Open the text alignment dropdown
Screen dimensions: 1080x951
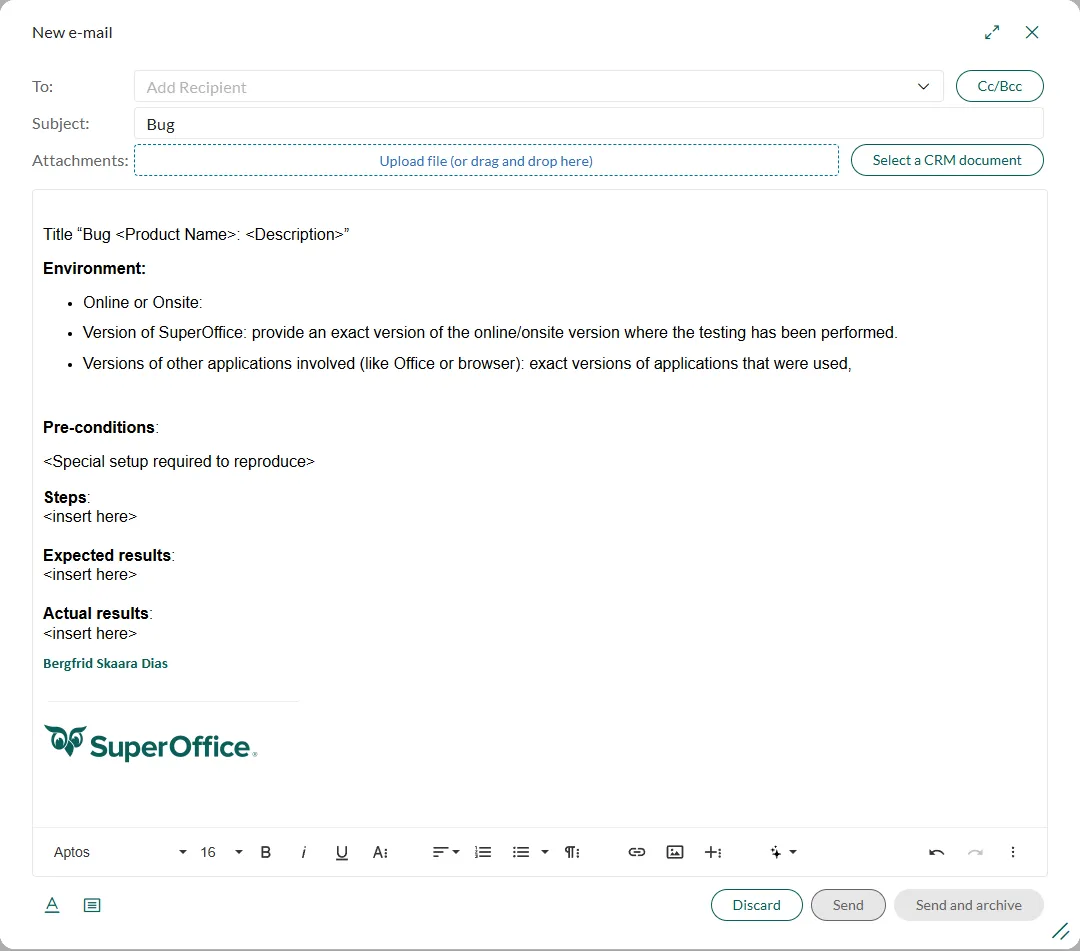tap(446, 852)
